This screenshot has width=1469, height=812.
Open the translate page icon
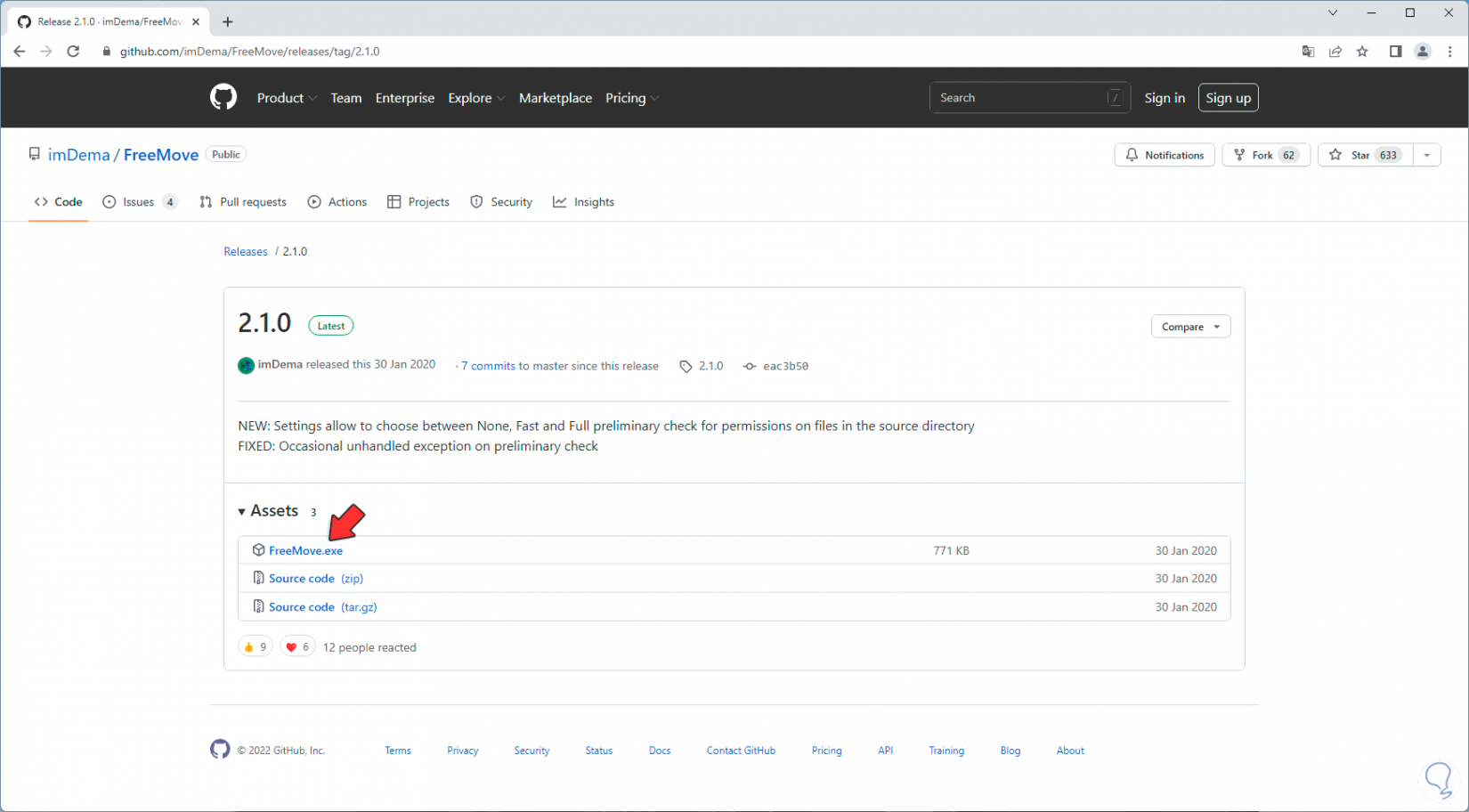(1308, 52)
